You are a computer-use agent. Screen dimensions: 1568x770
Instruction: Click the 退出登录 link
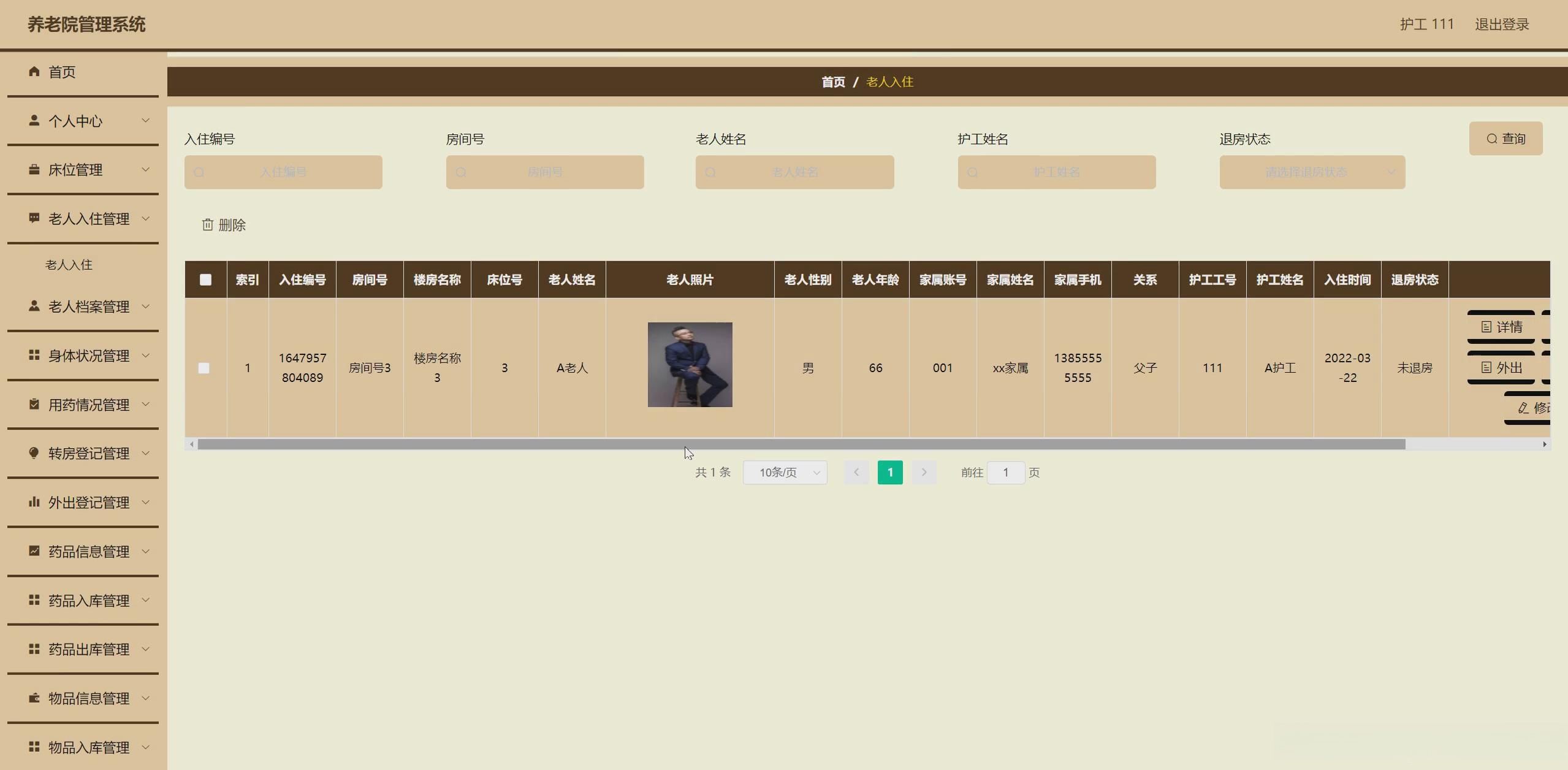click(1501, 25)
